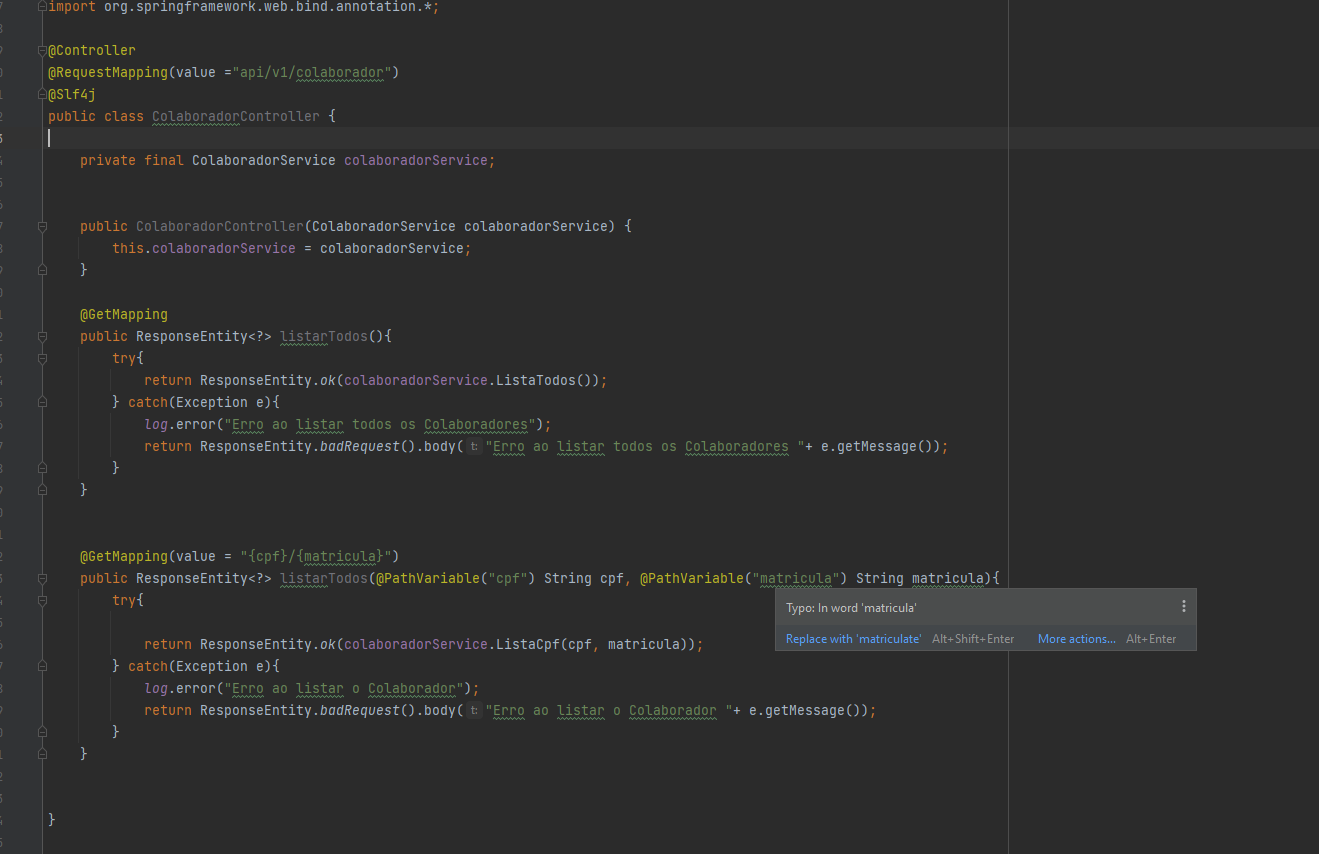Fold the try block containing ListaTodos()

42,358
